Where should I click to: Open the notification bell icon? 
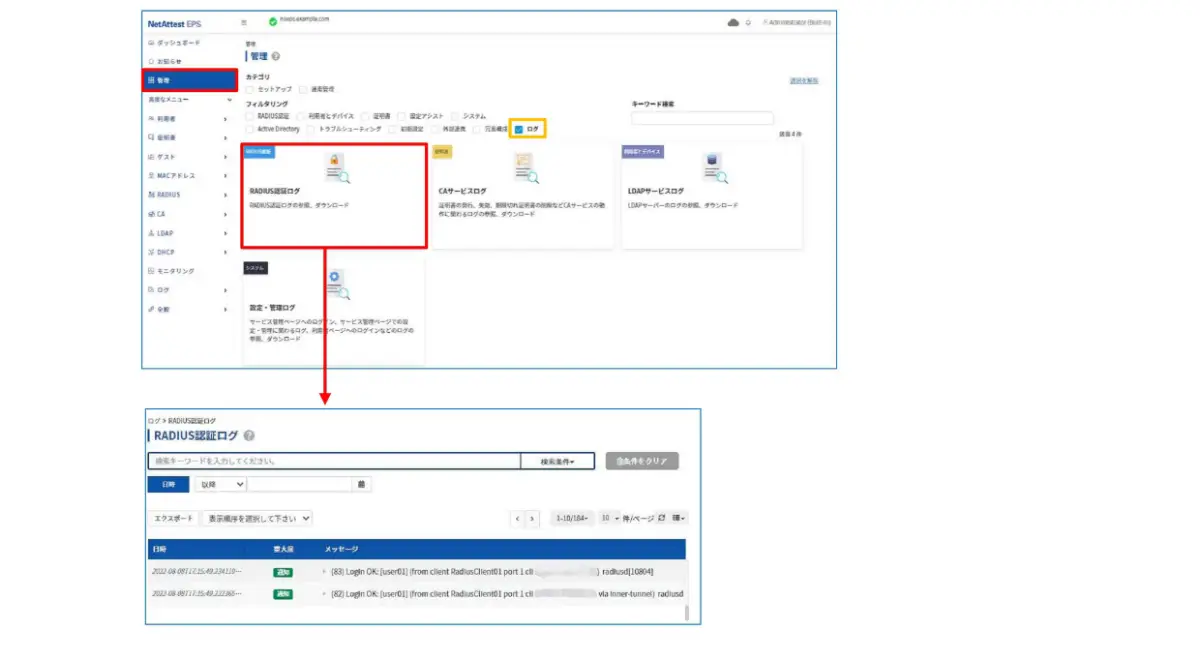click(x=748, y=22)
